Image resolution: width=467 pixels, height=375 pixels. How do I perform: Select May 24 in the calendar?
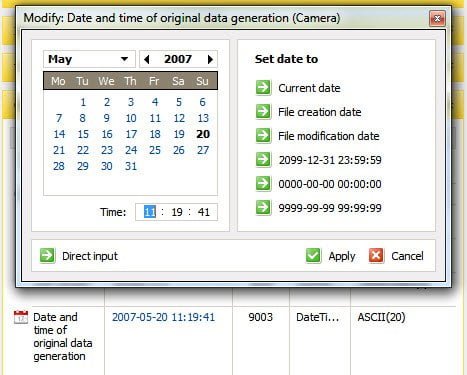(131, 150)
